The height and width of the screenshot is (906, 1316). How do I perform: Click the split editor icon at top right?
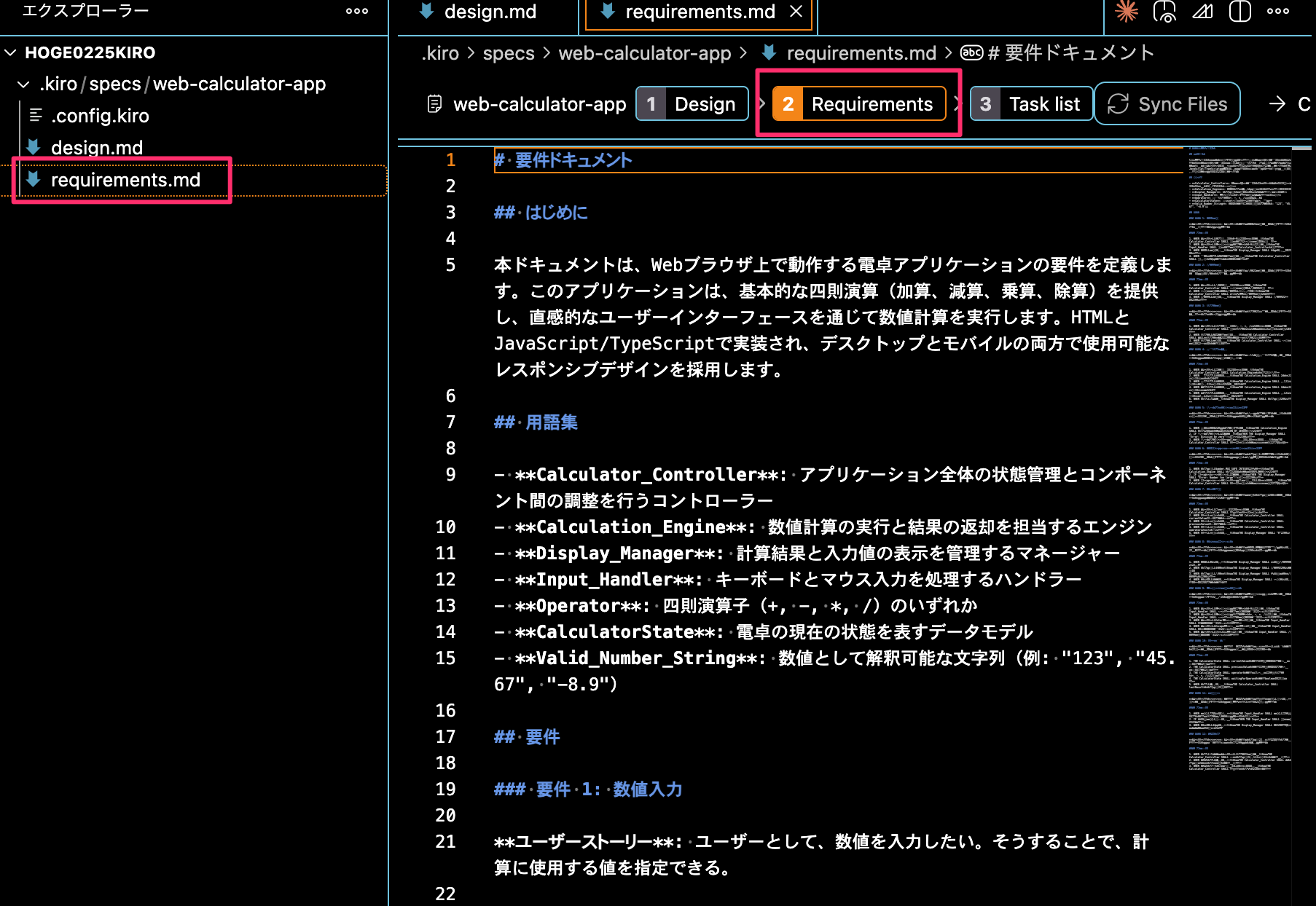tap(1239, 12)
